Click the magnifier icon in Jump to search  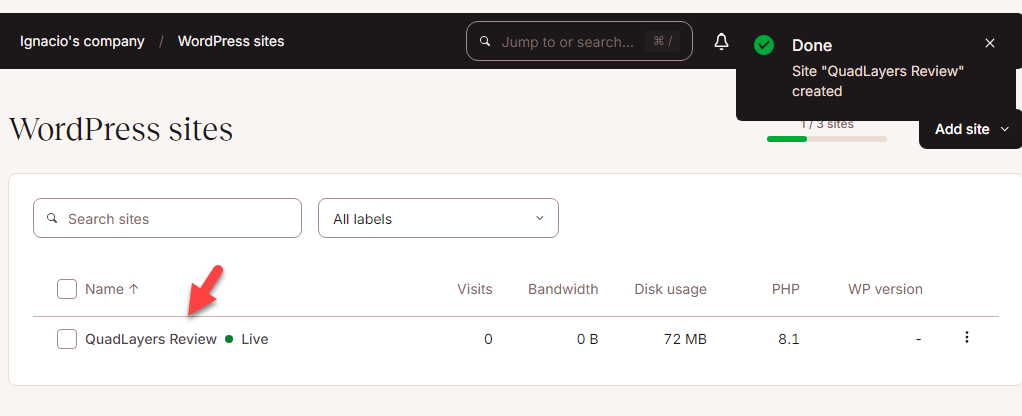485,42
